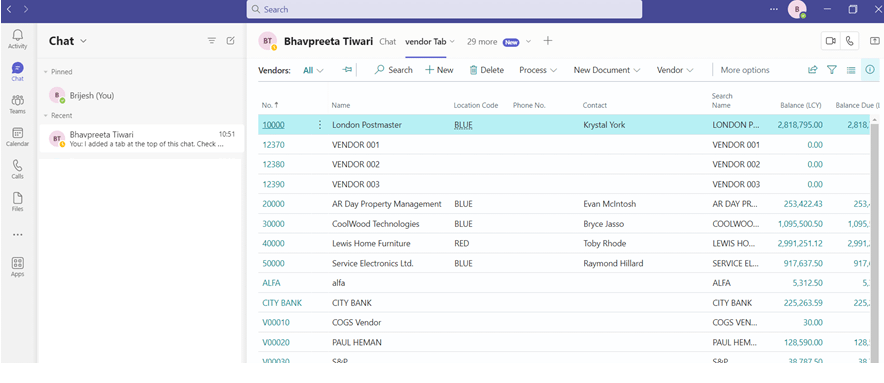Screen dimensions: 884x383
Task: Go back with the back arrow
Action: 9,9
